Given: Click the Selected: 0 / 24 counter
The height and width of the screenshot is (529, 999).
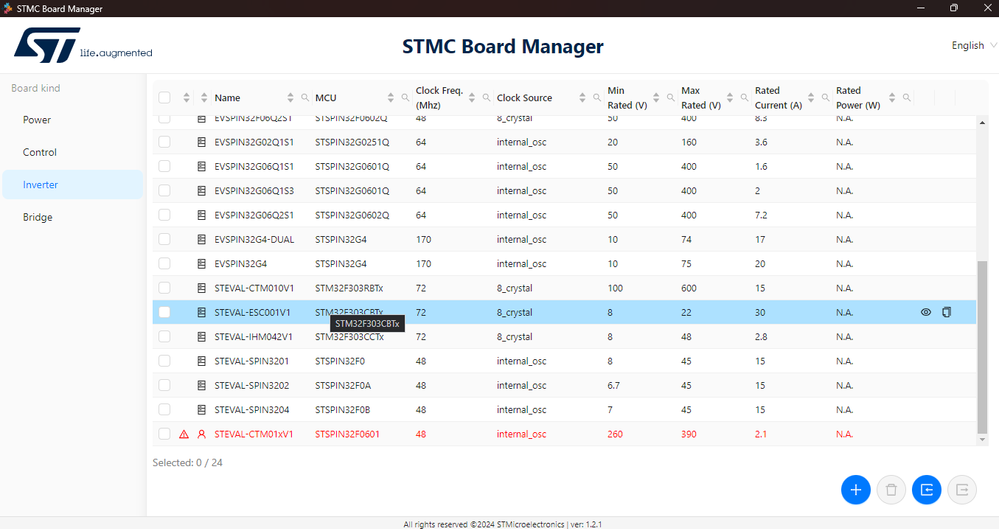Looking at the screenshot, I should click(187, 463).
